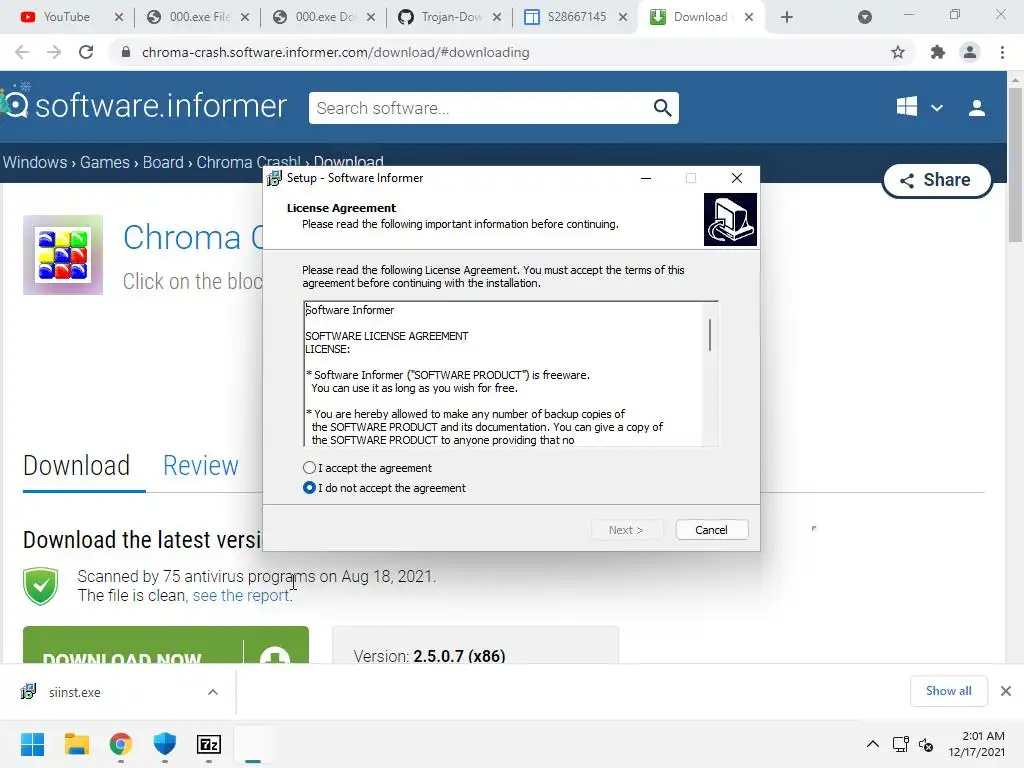
Task: Open the Chrome profile avatar
Action: 970,52
